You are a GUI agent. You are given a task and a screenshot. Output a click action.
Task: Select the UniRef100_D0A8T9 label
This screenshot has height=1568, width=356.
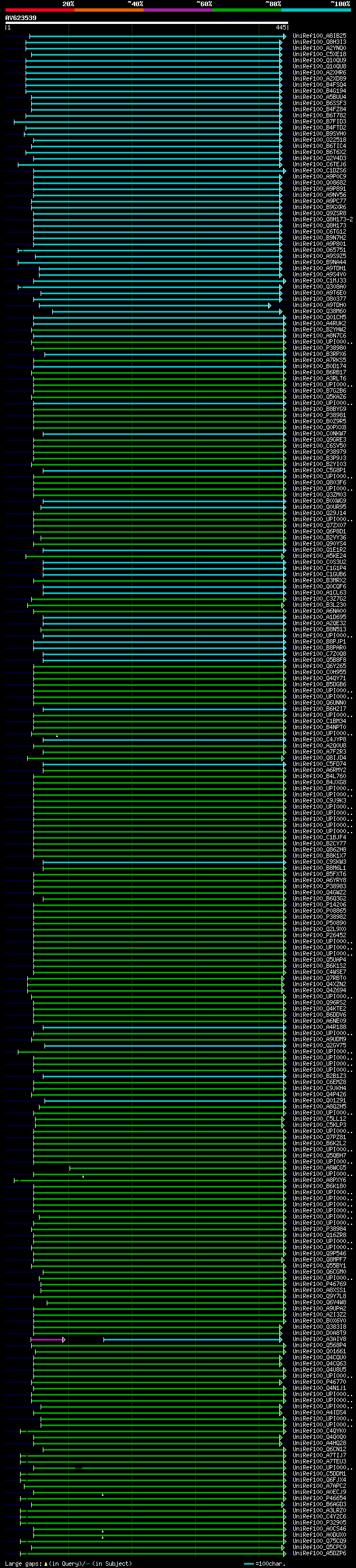(319, 1333)
